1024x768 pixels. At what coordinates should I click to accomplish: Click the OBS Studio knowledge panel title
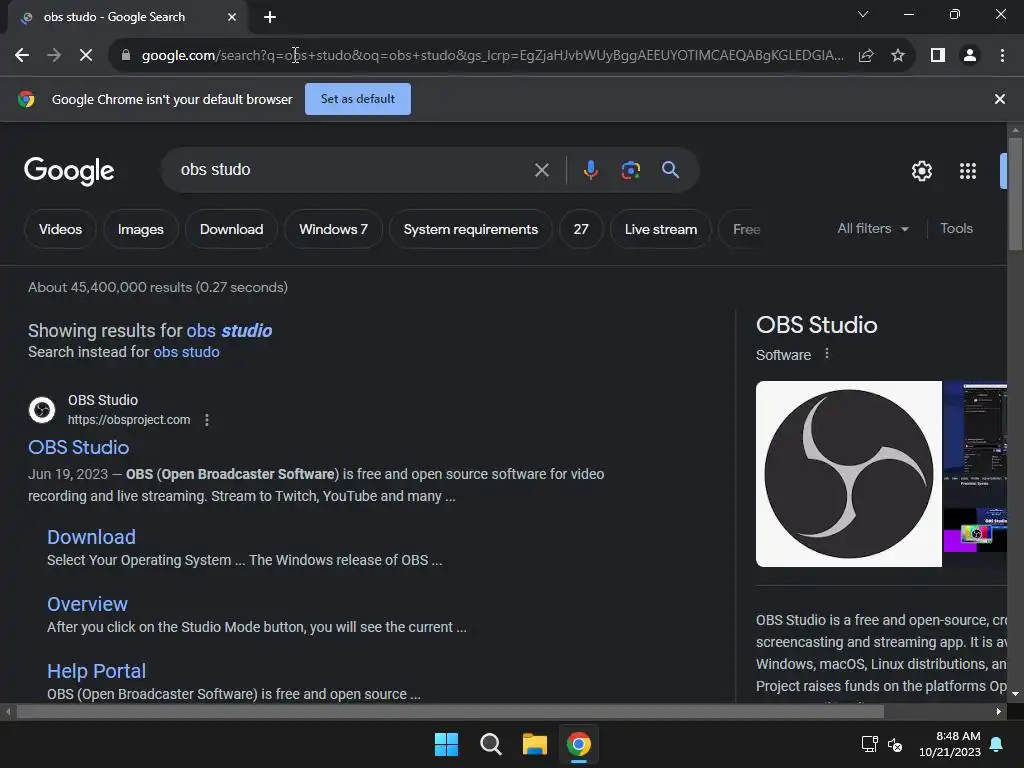coord(816,325)
